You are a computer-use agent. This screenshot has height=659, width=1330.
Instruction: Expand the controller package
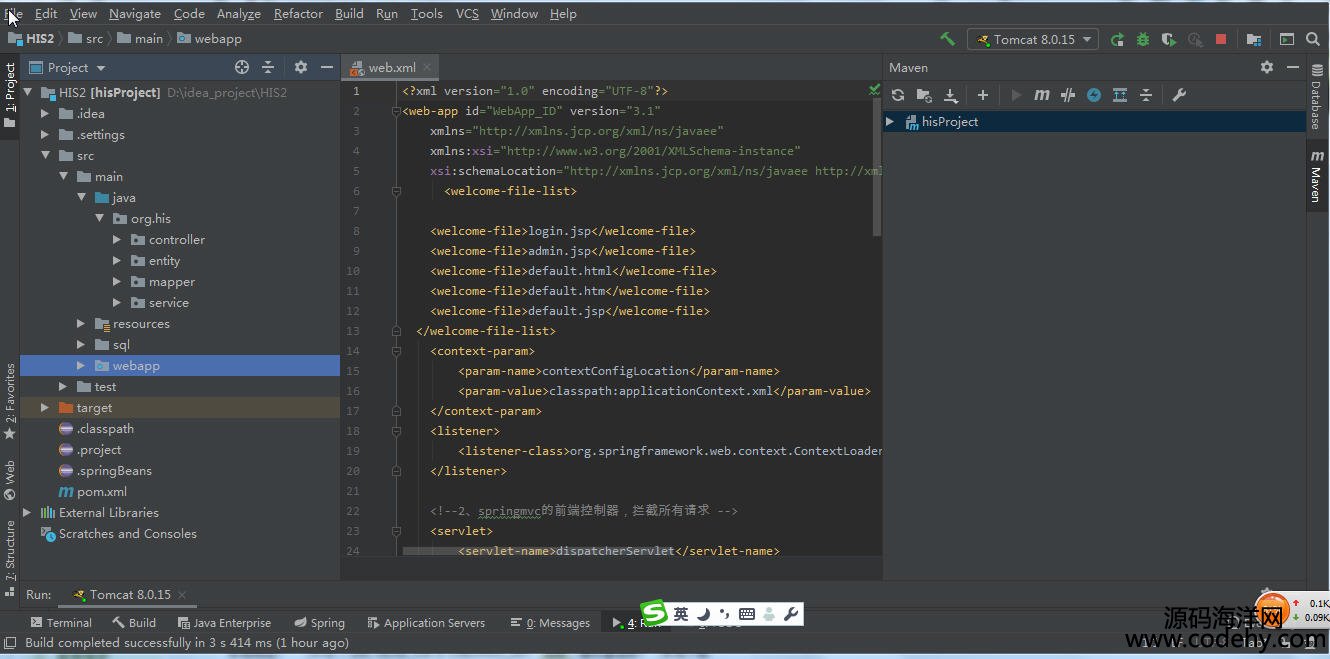[117, 239]
